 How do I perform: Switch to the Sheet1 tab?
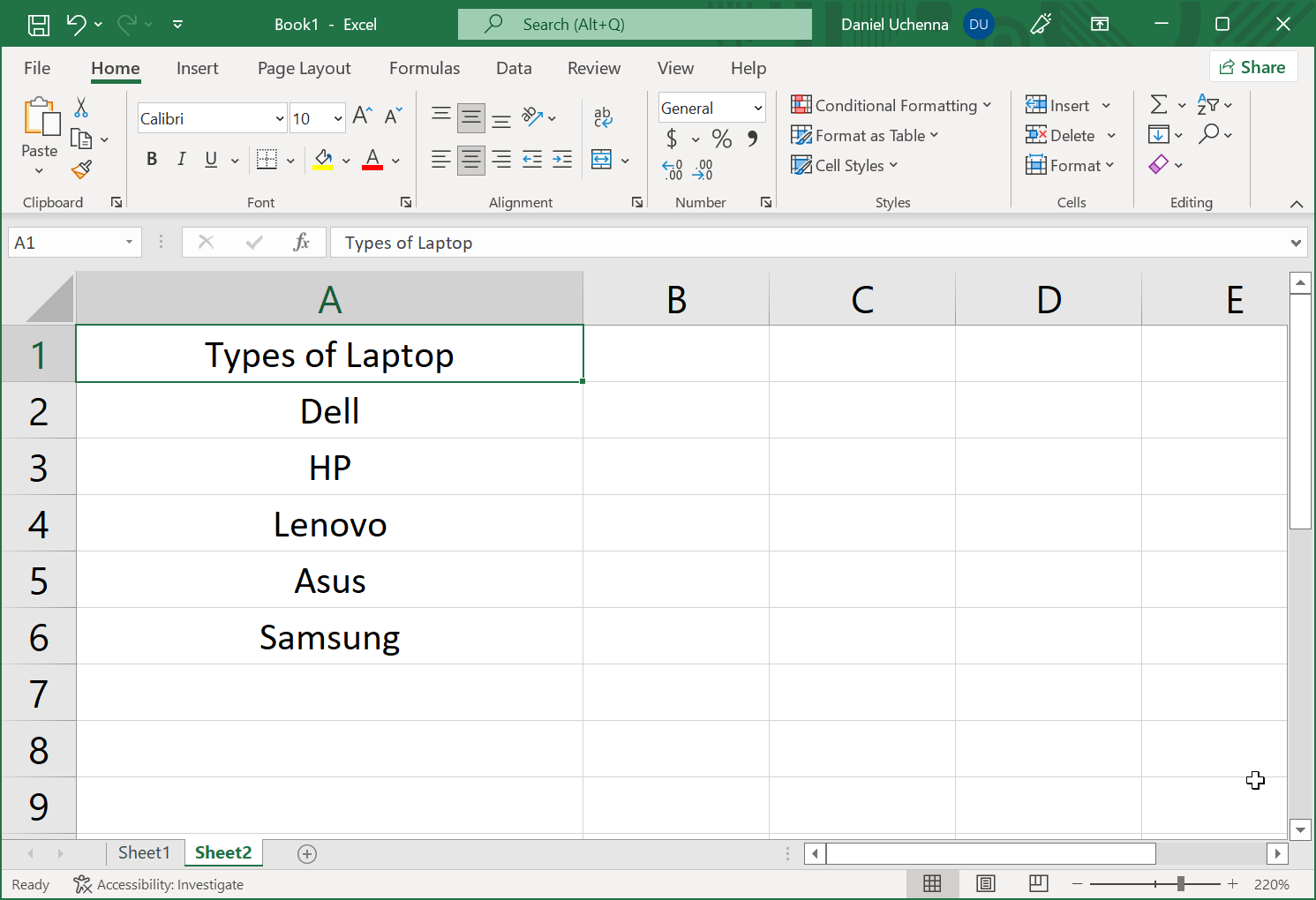(144, 852)
